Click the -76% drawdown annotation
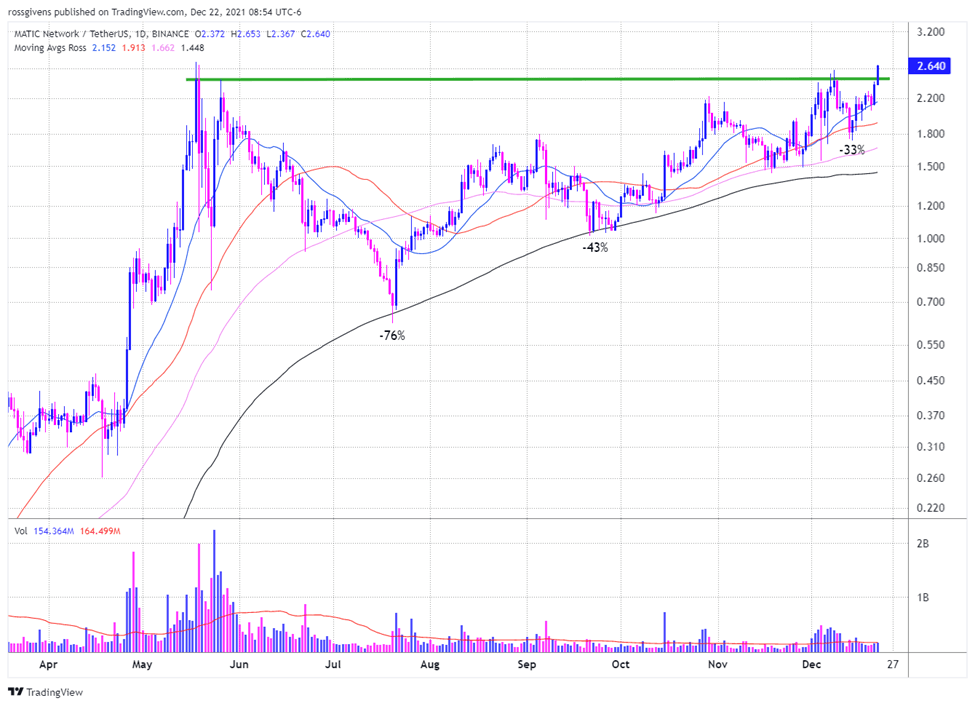 coord(392,336)
